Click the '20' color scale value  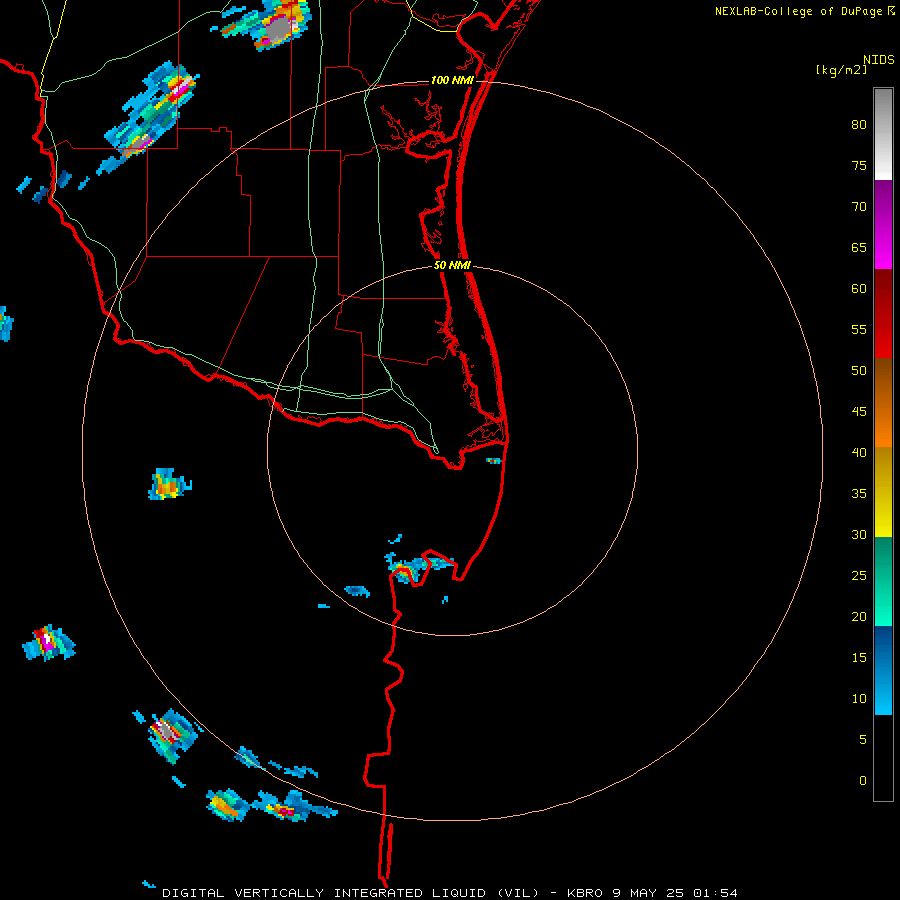859,617
